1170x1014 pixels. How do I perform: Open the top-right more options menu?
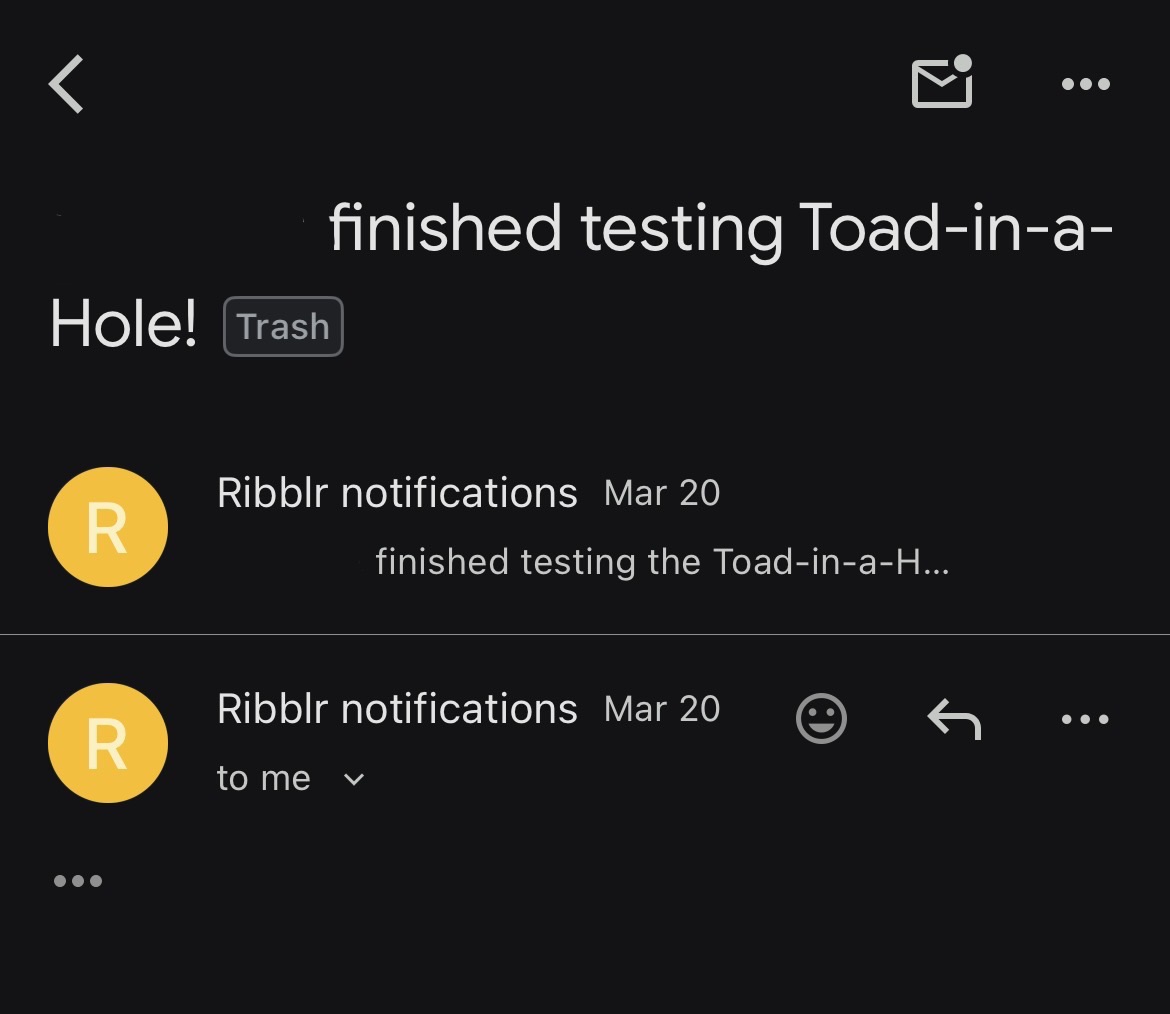click(x=1086, y=84)
